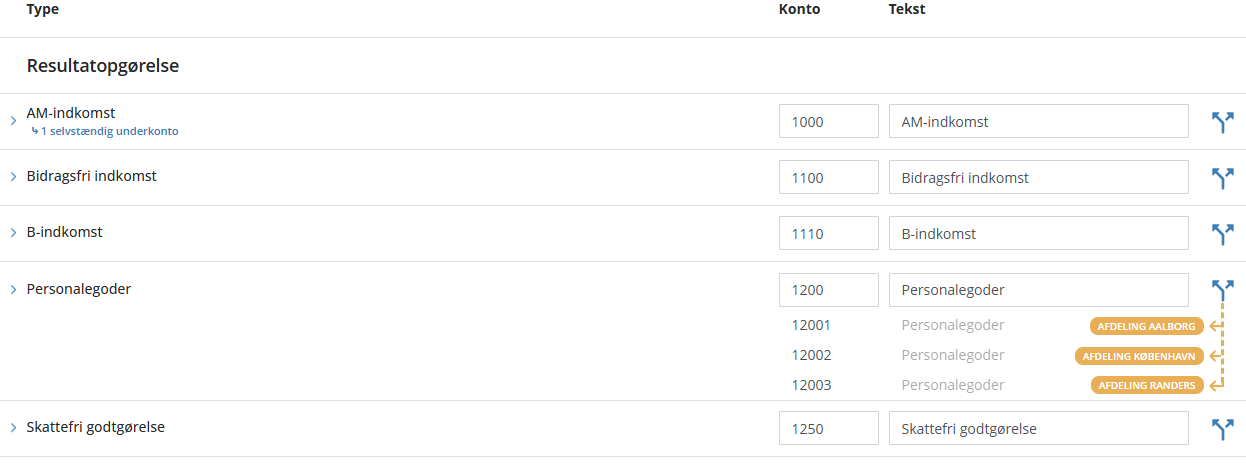Click the split icon for Skattefri godtgørelse
1246x464 pixels.
pyautogui.click(x=1221, y=429)
